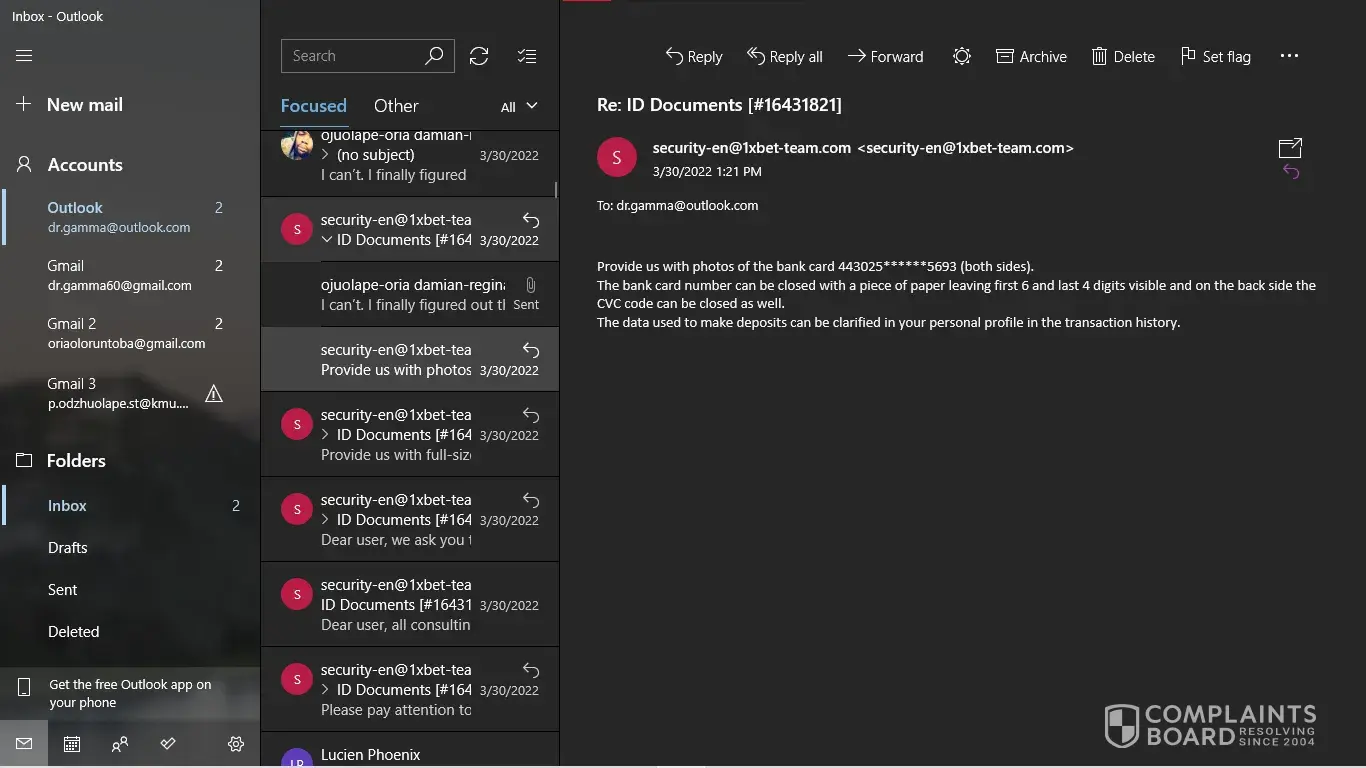The width and height of the screenshot is (1366, 768).
Task: Archive the current email
Action: (x=1031, y=56)
